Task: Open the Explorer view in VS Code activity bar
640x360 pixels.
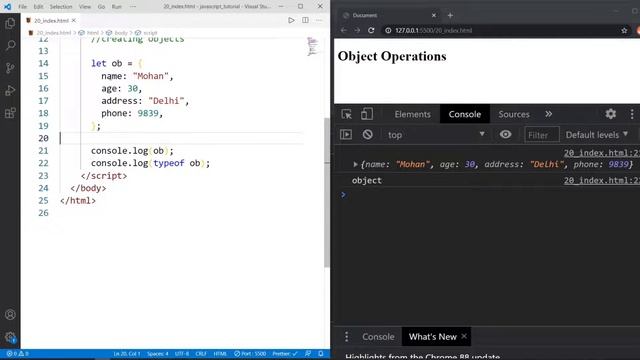Action: (x=10, y=23)
